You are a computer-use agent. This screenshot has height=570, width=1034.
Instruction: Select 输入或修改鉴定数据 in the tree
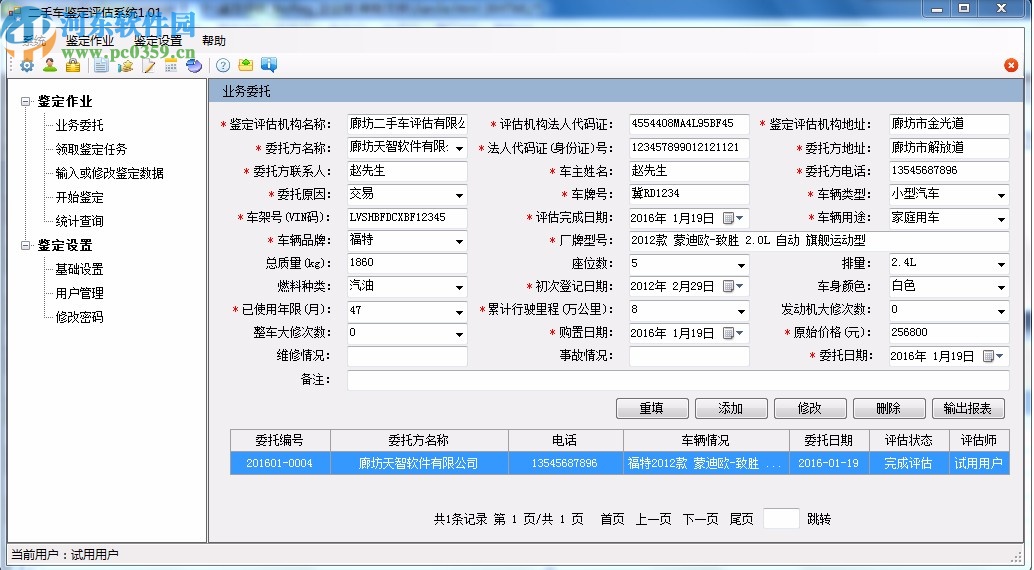click(109, 173)
